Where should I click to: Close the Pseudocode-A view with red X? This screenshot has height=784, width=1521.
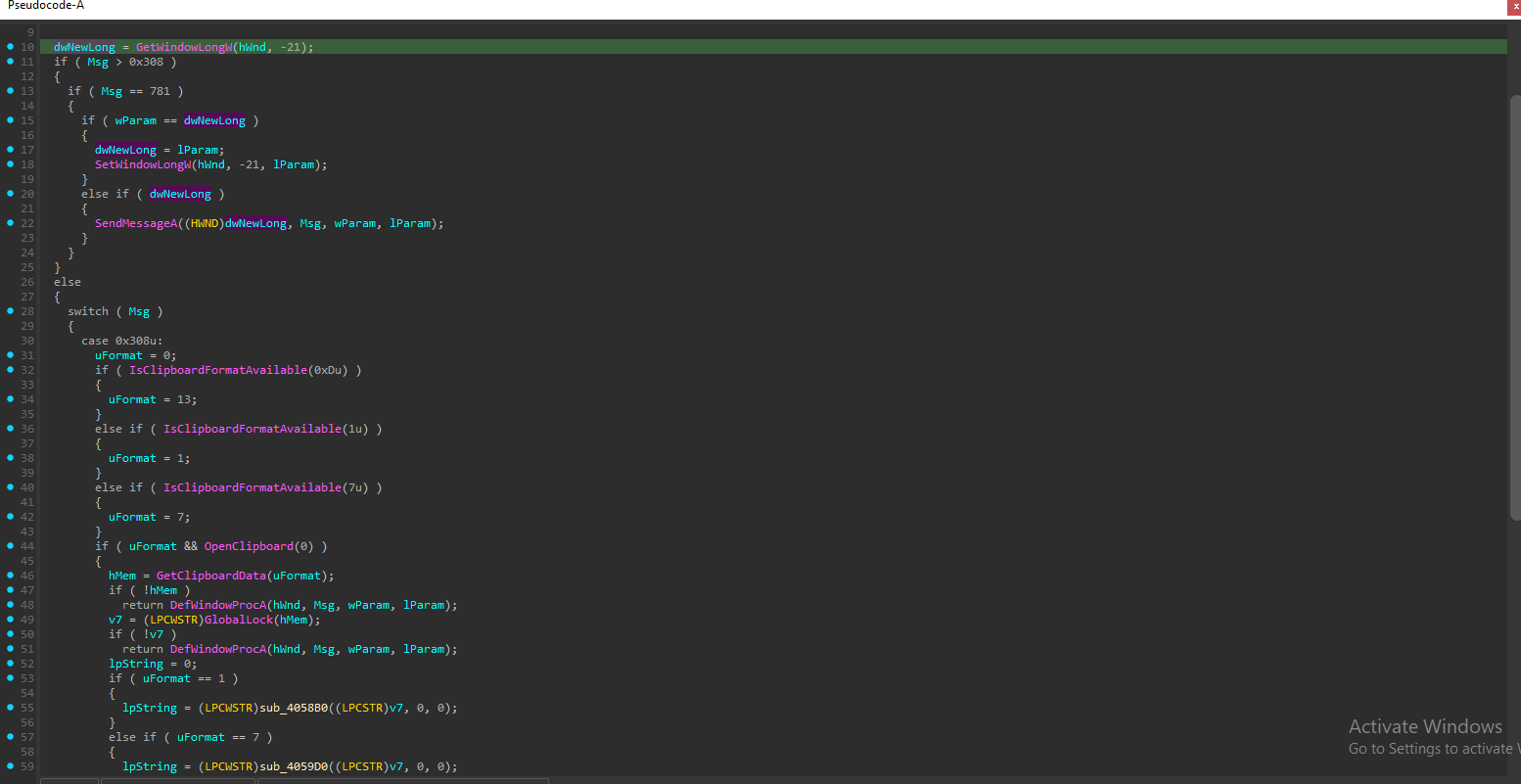(1514, 7)
